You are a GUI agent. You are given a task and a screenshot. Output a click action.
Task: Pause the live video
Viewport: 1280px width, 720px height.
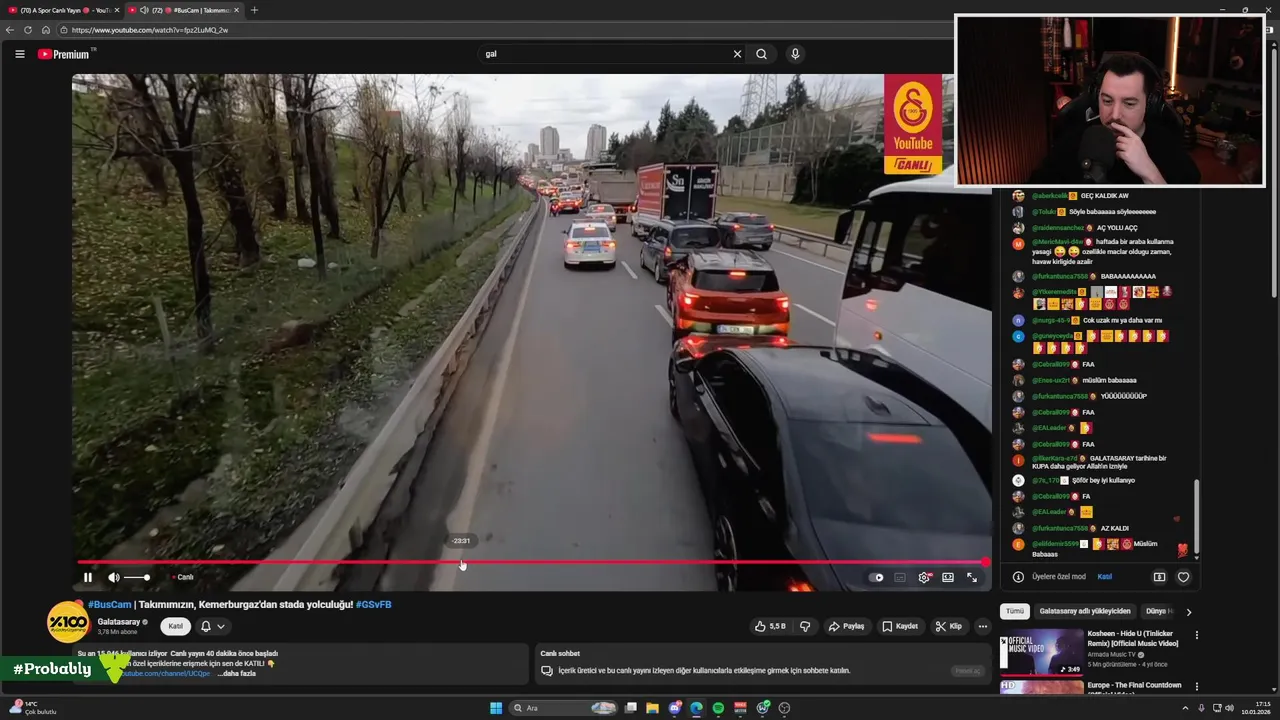point(88,577)
